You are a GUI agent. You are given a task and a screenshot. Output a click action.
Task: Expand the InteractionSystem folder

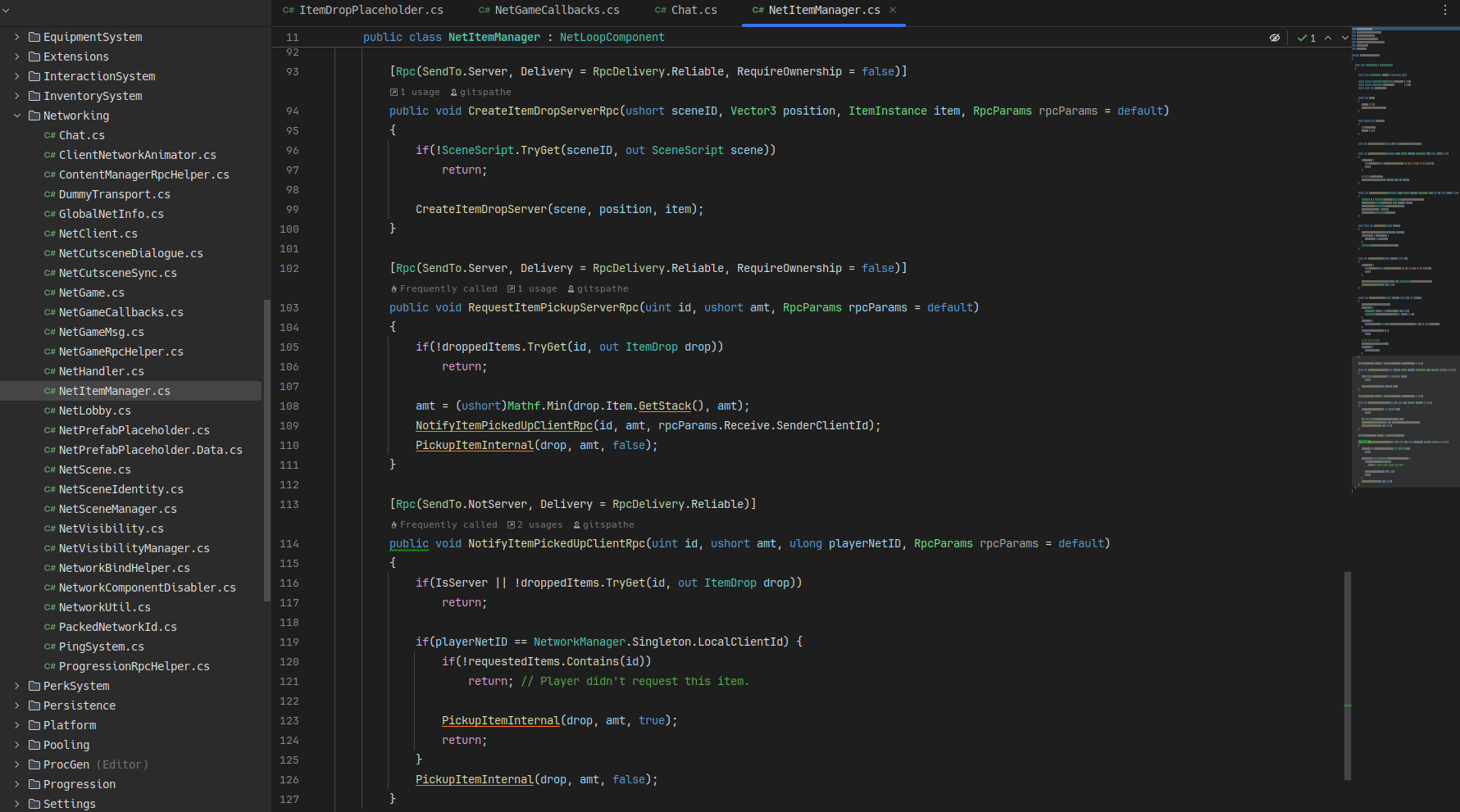click(16, 76)
